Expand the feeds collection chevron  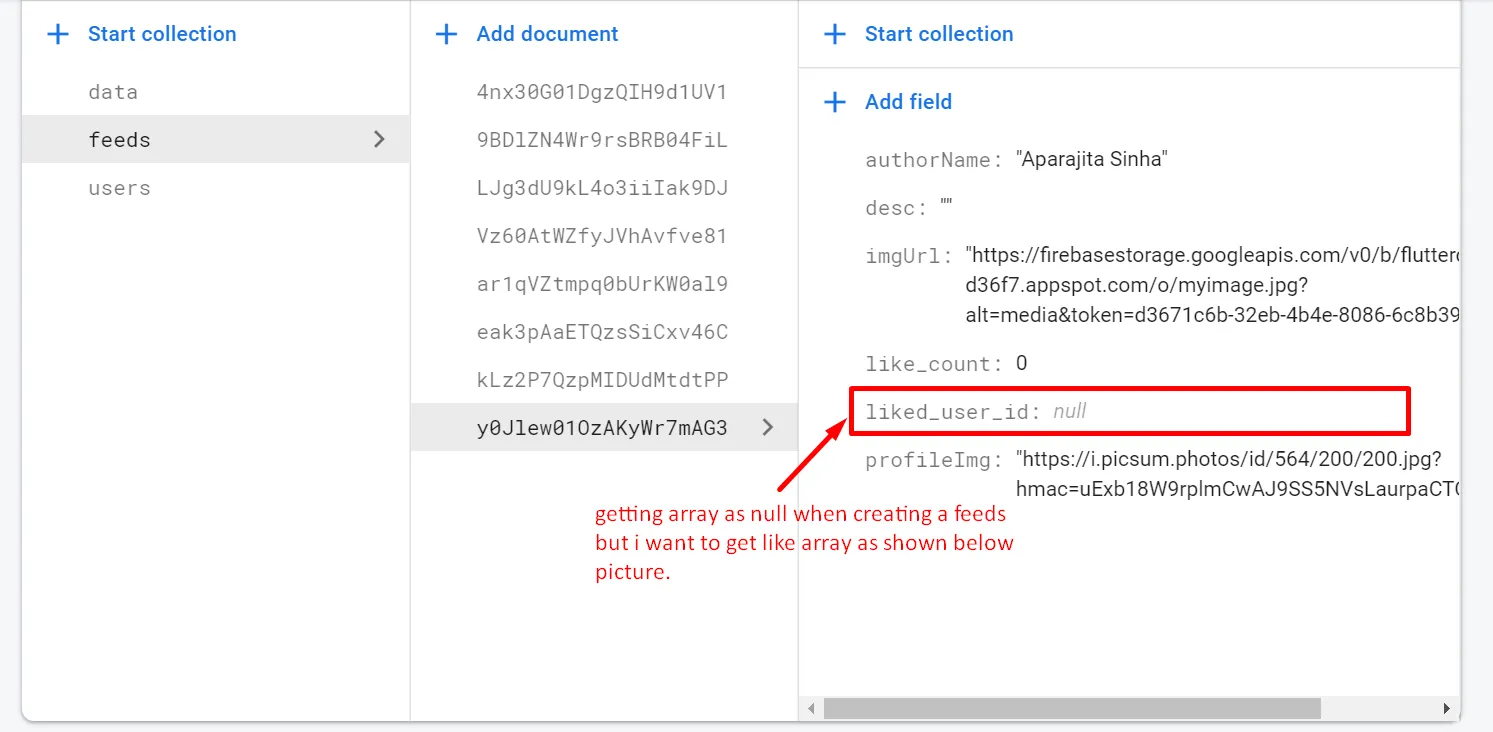click(379, 140)
